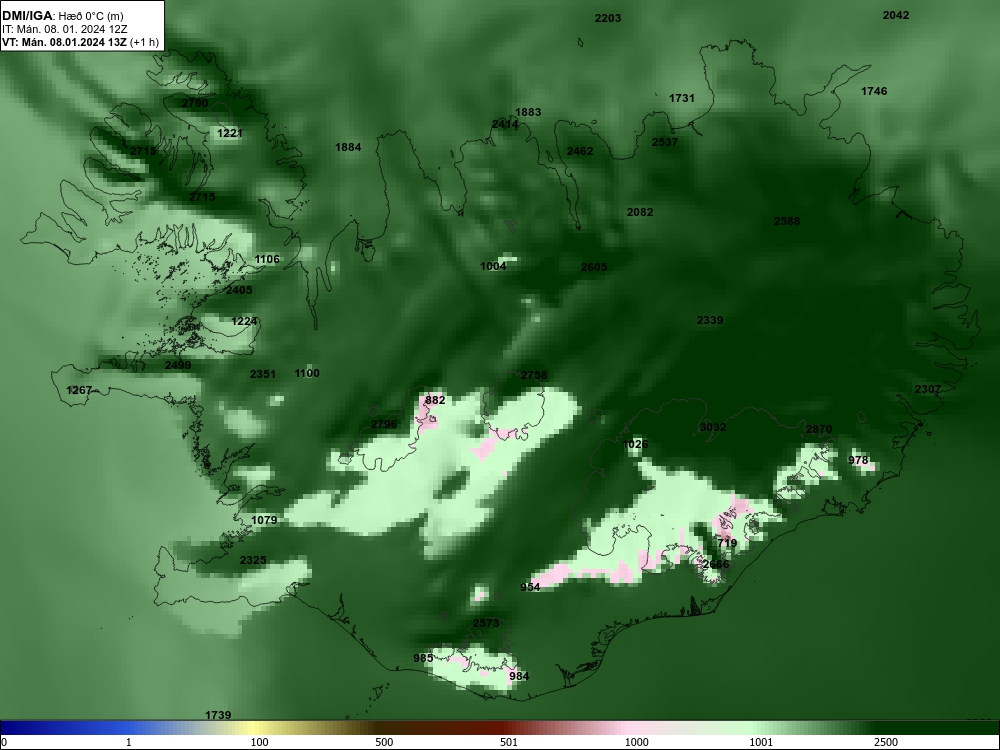
Task: Click the 501 label on the color scale
Action: pos(508,742)
